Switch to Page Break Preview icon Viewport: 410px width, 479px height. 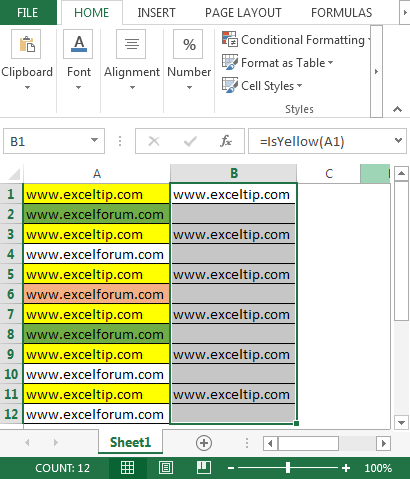(x=204, y=468)
